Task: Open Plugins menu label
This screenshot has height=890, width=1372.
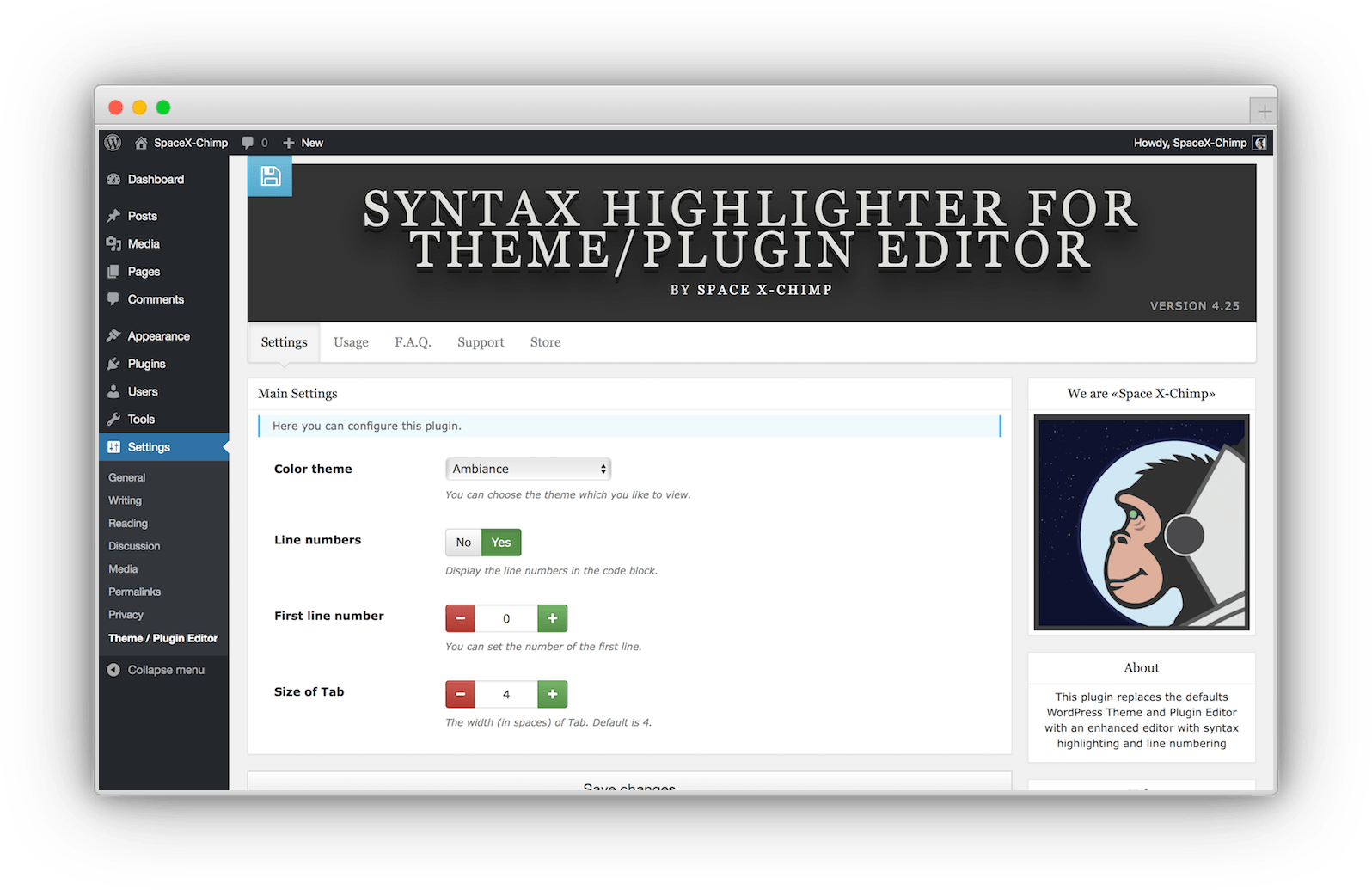Action: (146, 364)
